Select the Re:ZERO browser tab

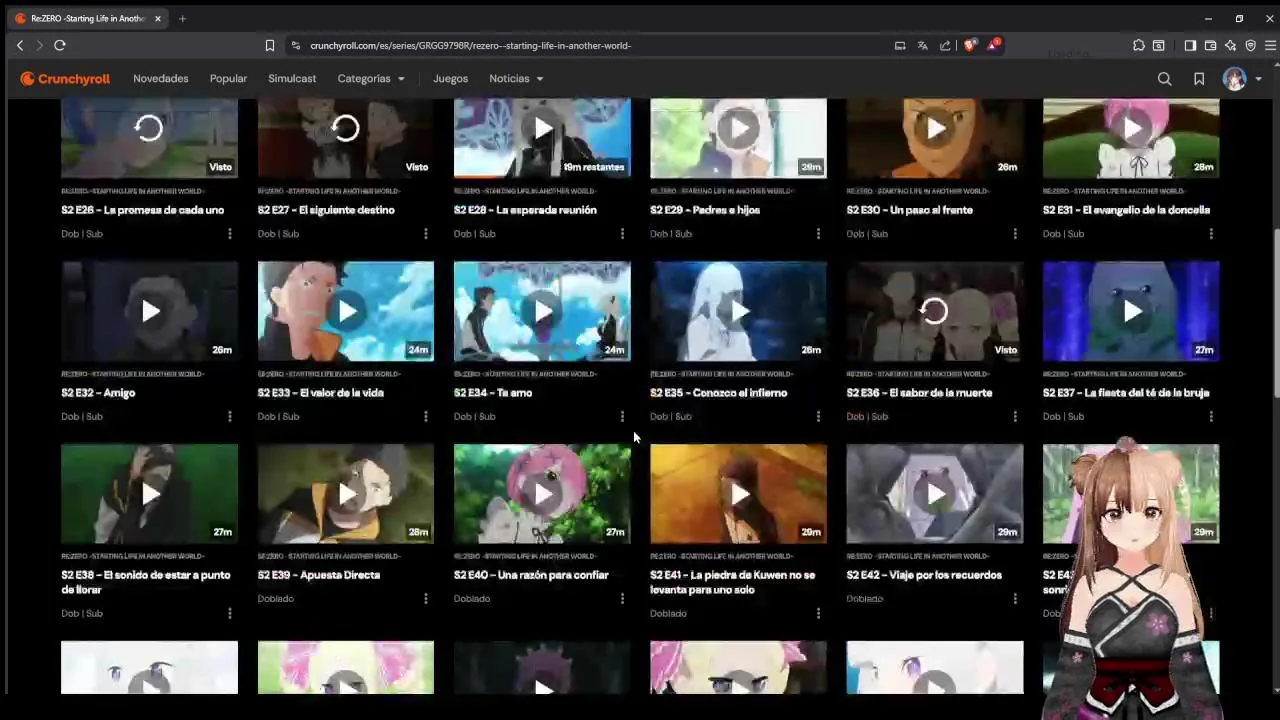point(88,18)
